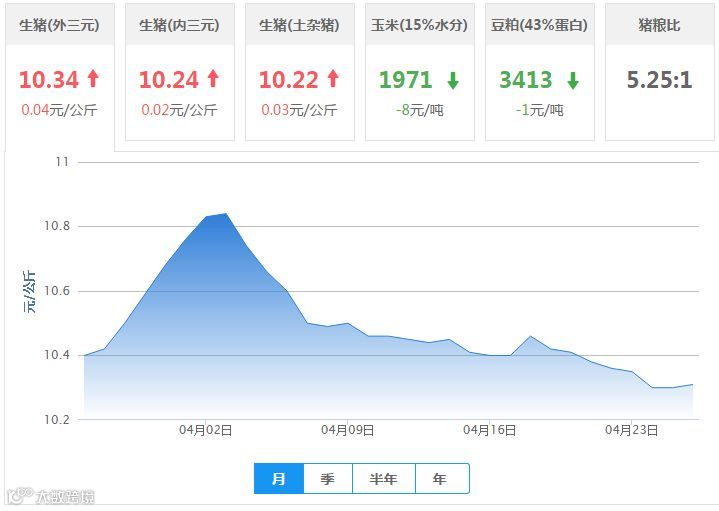Click the 10.6 y-axis label

click(x=57, y=291)
